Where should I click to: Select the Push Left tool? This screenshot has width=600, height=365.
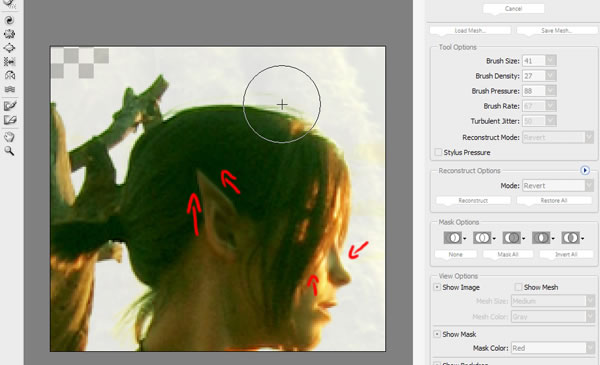pos(10,61)
